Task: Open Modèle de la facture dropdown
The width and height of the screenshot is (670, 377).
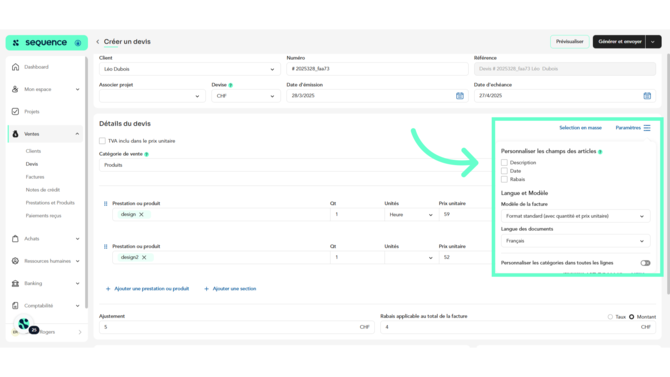Action: coord(575,216)
